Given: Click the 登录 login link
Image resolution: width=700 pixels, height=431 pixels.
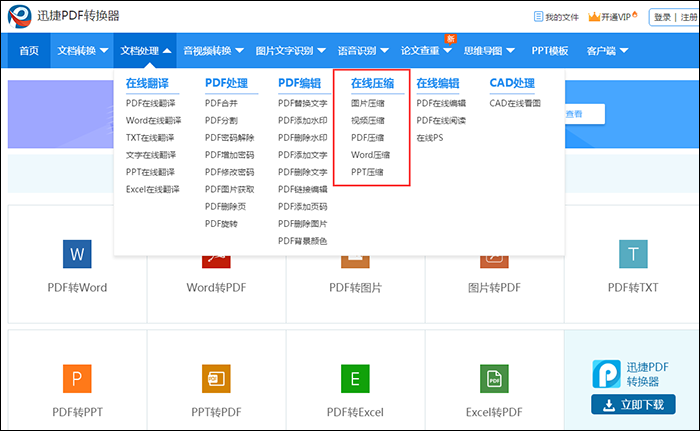Looking at the screenshot, I should [662, 17].
